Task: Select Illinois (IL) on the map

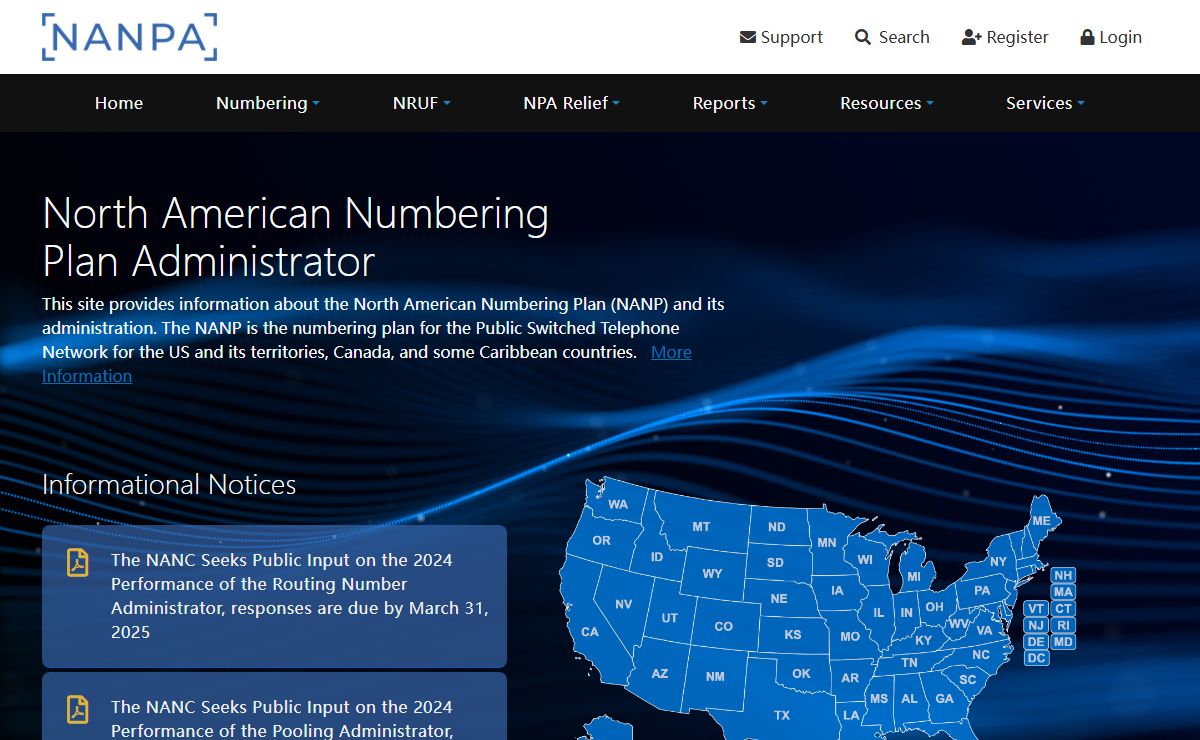Action: pos(879,613)
